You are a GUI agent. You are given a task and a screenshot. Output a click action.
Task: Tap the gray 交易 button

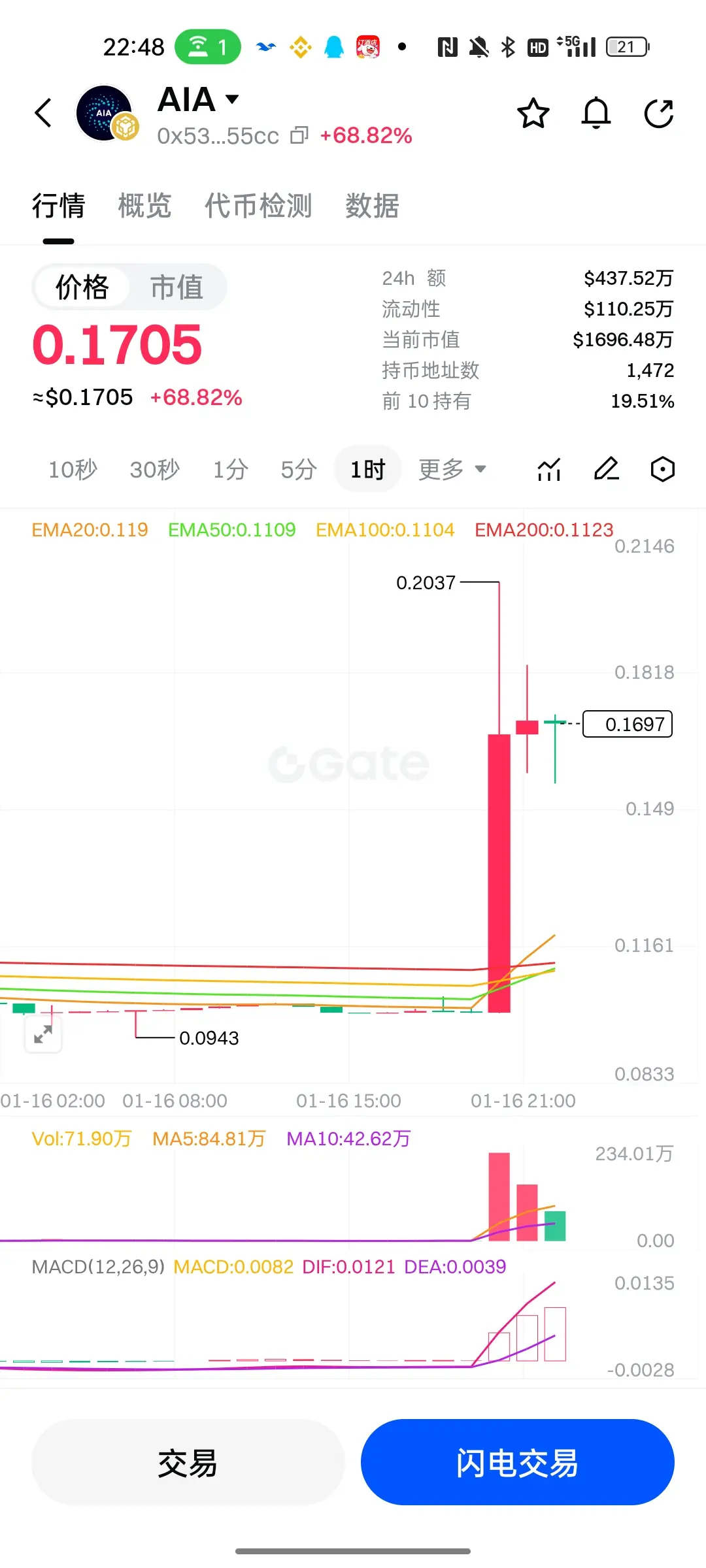coord(188,1462)
